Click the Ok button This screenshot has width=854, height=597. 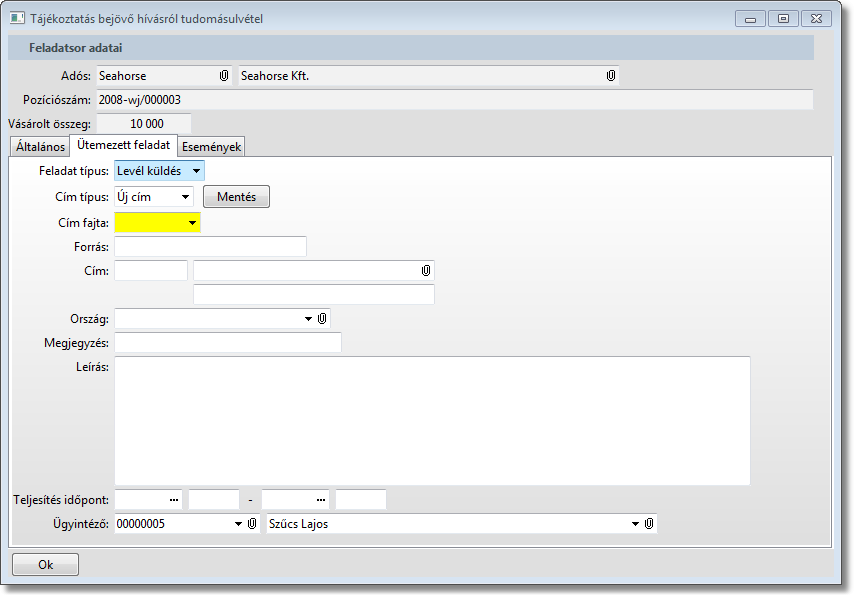(45, 565)
